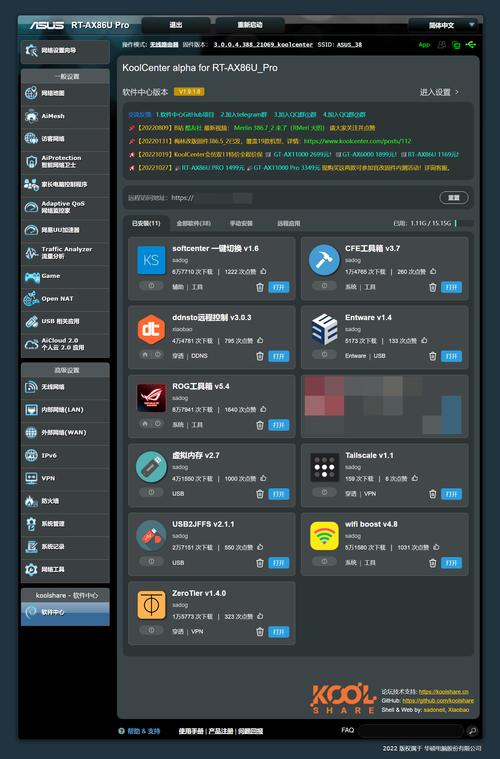Open 访客网络 guest network page
The width and height of the screenshot is (500, 759).
(x=65, y=139)
